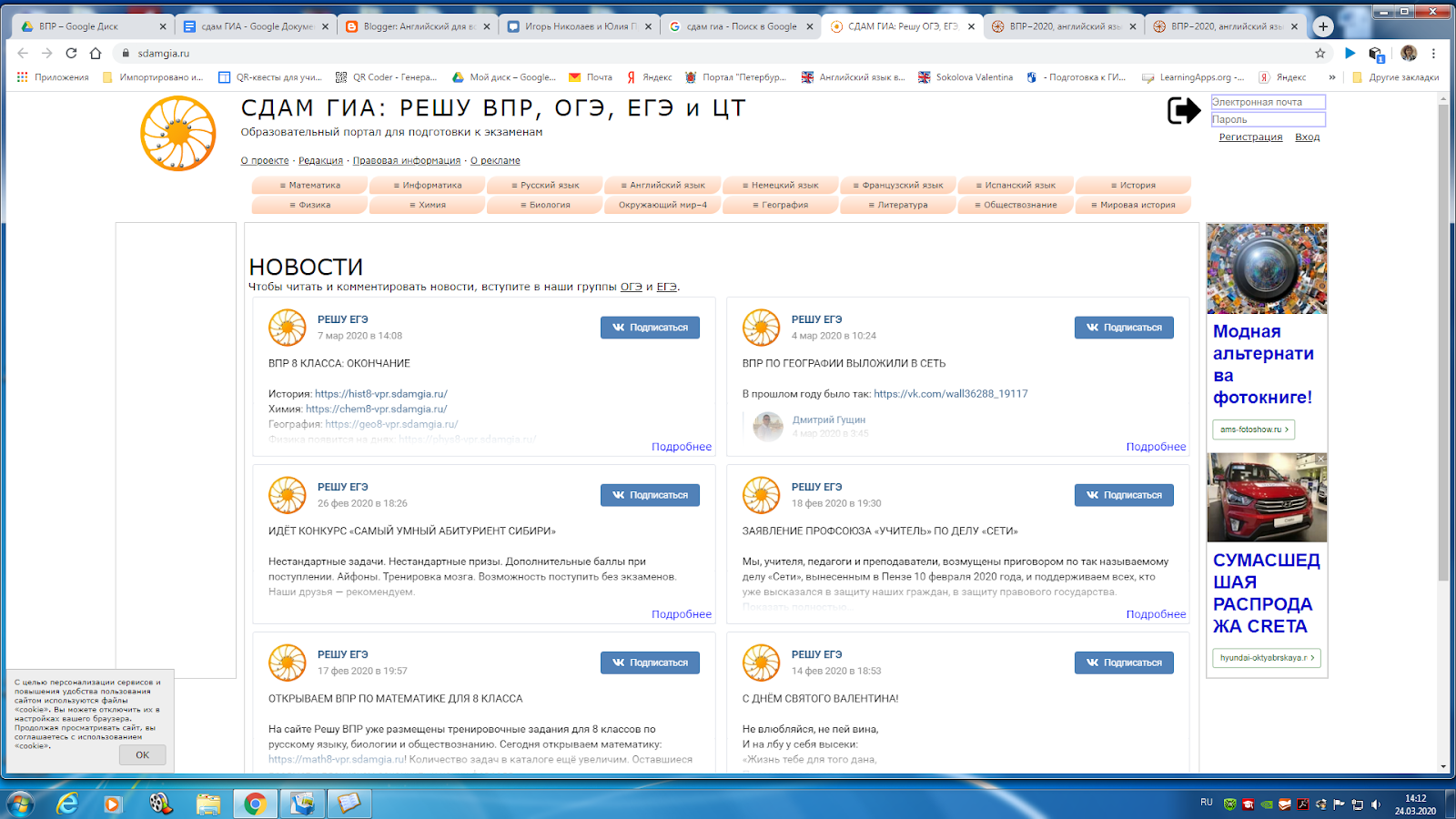Click the Пароль field

tap(1268, 119)
